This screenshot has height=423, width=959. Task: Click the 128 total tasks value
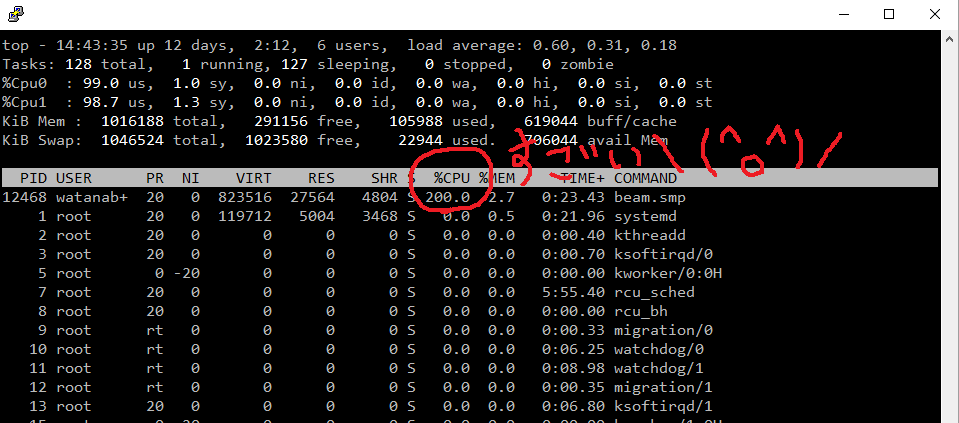[x=78, y=65]
